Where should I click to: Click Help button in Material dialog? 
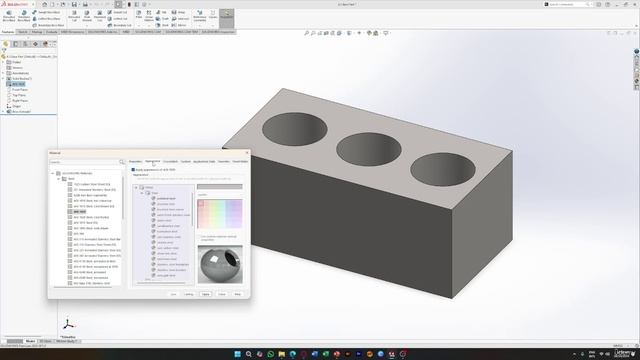tap(238, 294)
